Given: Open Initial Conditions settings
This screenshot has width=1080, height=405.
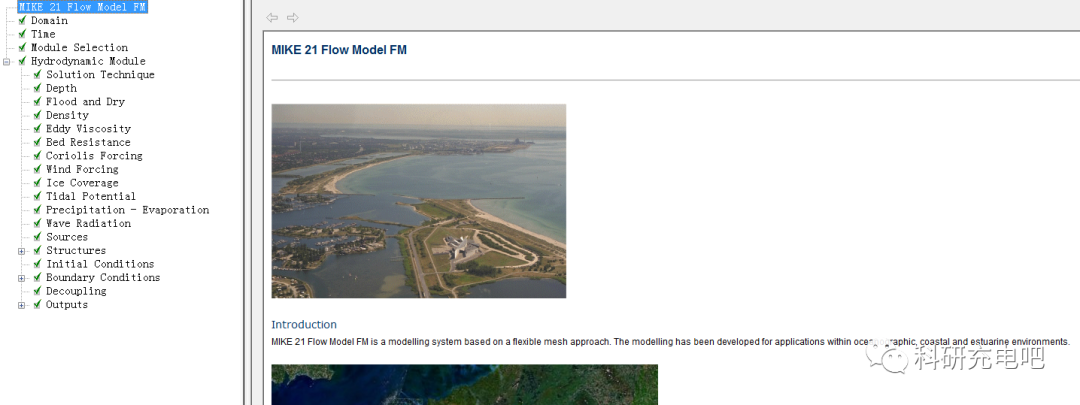Looking at the screenshot, I should pos(101,264).
